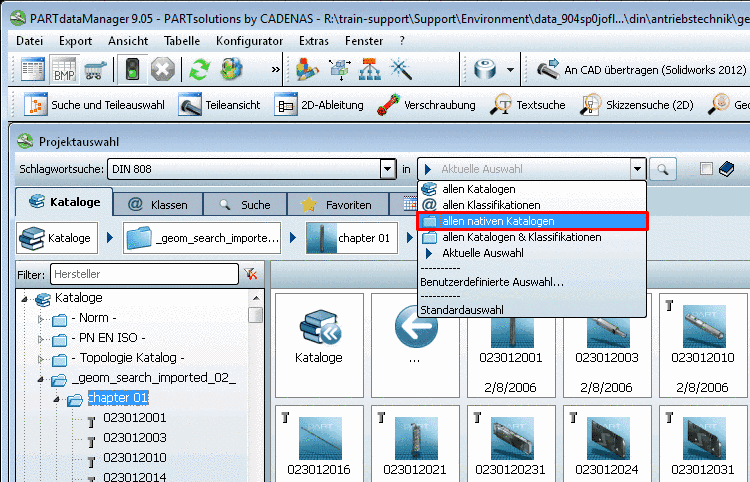
Task: Click the green refresh arrows icon
Action: 199,70
